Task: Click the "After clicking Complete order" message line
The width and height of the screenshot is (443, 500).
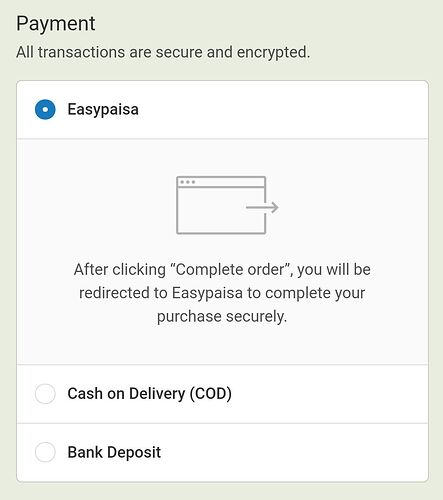Action: 222,269
